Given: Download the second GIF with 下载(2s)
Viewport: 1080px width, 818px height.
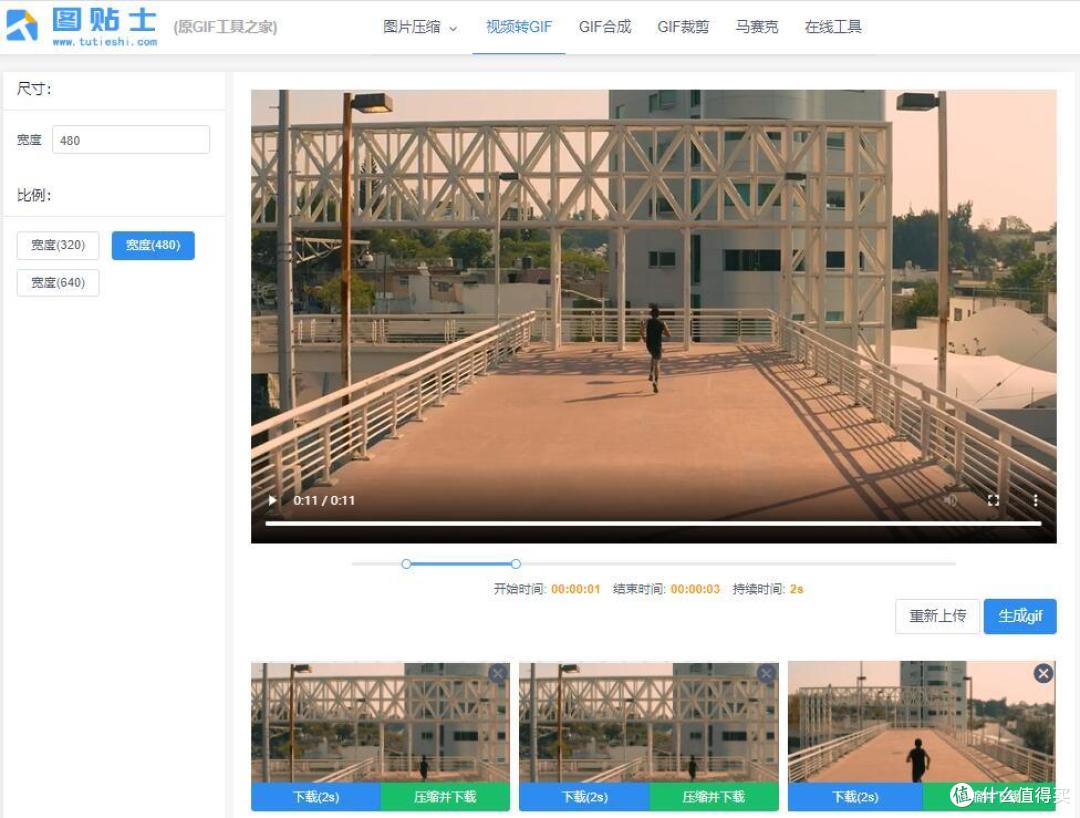Looking at the screenshot, I should point(585,797).
